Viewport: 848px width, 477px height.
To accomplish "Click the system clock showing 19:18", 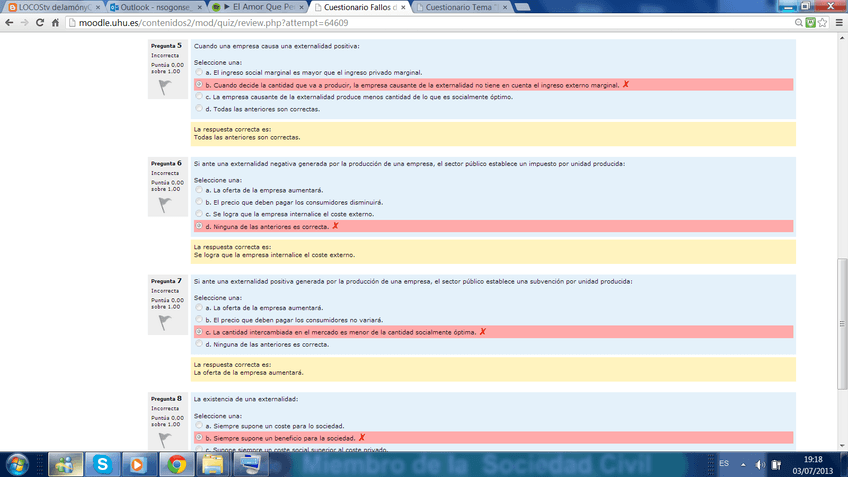I will click(812, 464).
